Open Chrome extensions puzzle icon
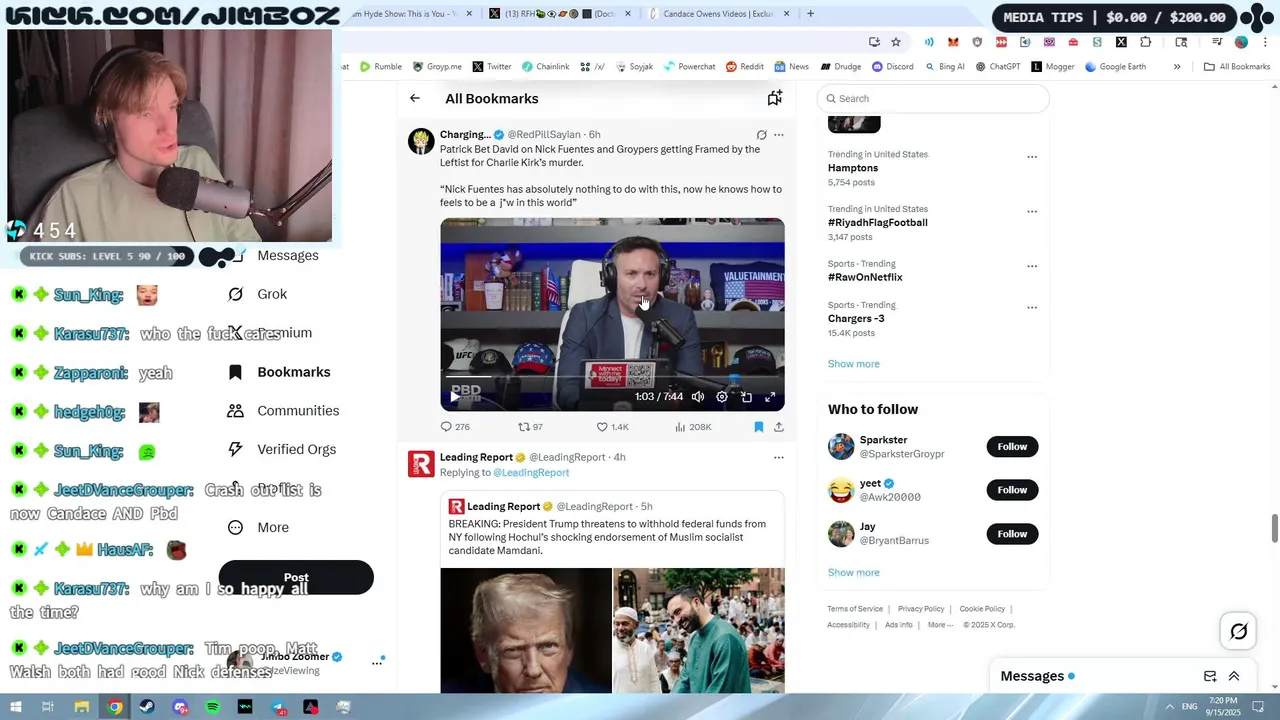The height and width of the screenshot is (720, 1280). point(1146,42)
